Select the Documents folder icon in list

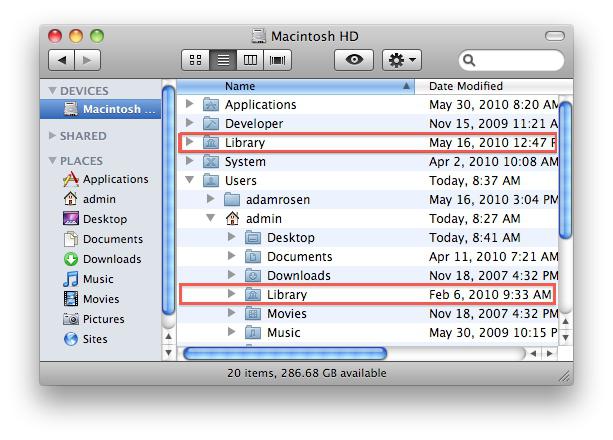(x=253, y=257)
